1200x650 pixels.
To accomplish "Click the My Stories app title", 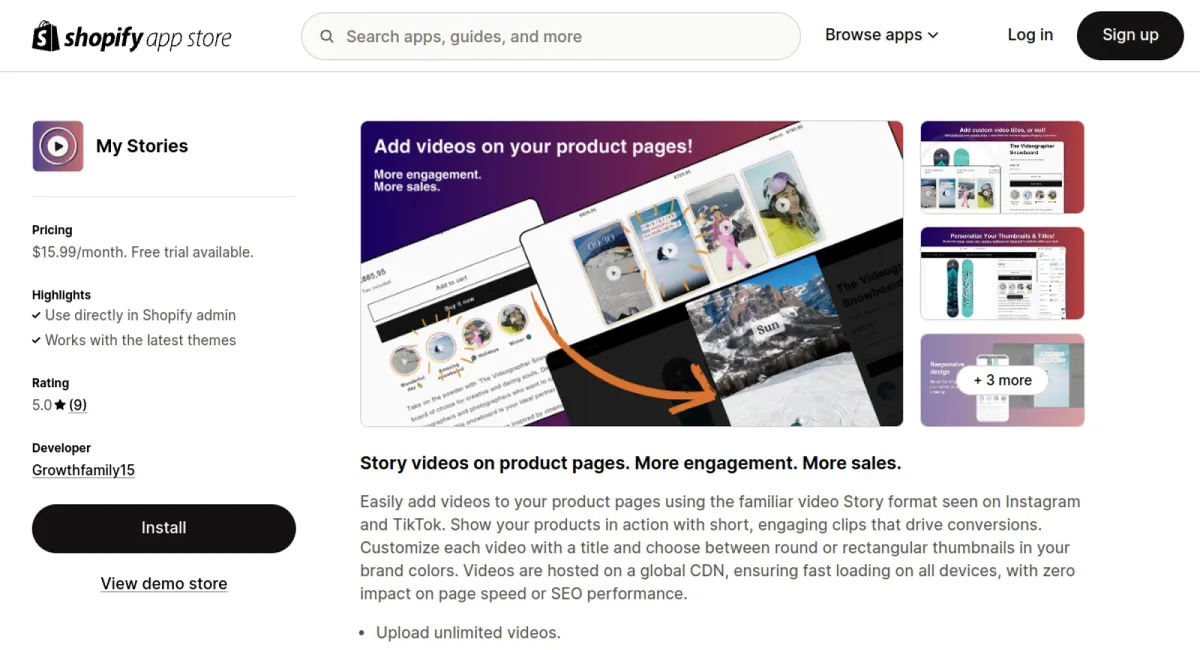I will click(x=142, y=146).
